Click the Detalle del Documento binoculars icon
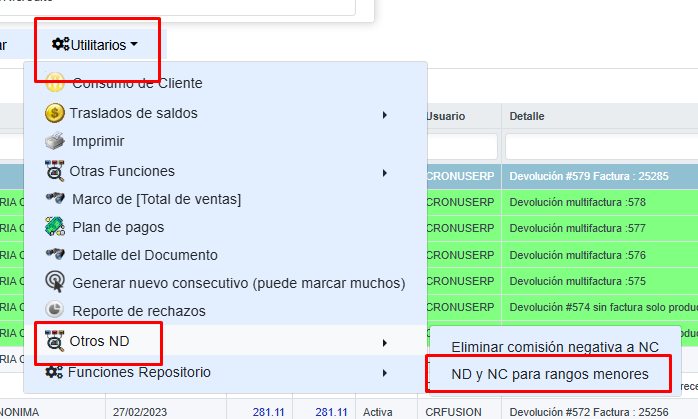Screen dimensions: 698x419 (x=56, y=255)
